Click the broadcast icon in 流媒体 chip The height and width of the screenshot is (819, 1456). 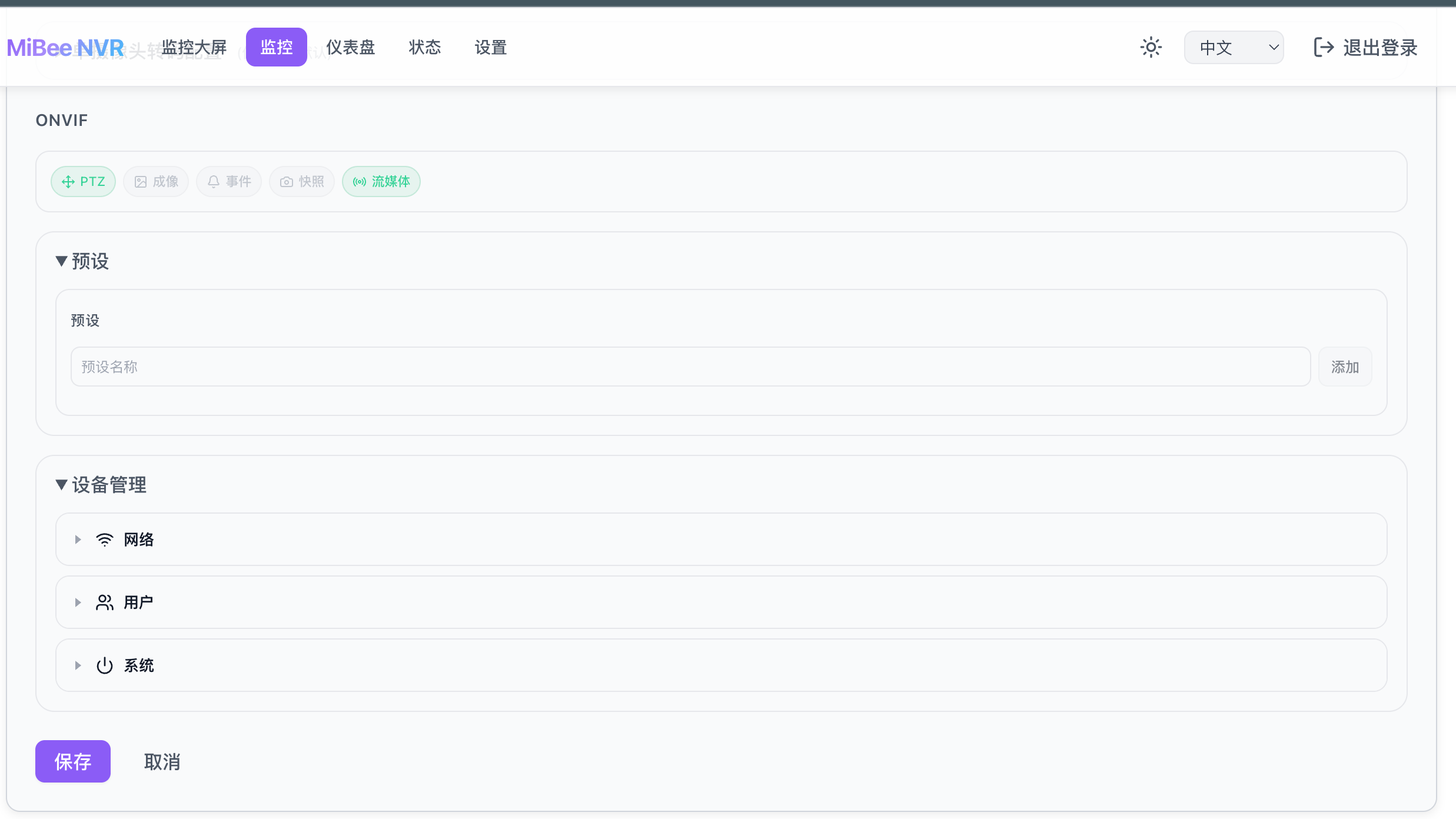click(x=360, y=182)
